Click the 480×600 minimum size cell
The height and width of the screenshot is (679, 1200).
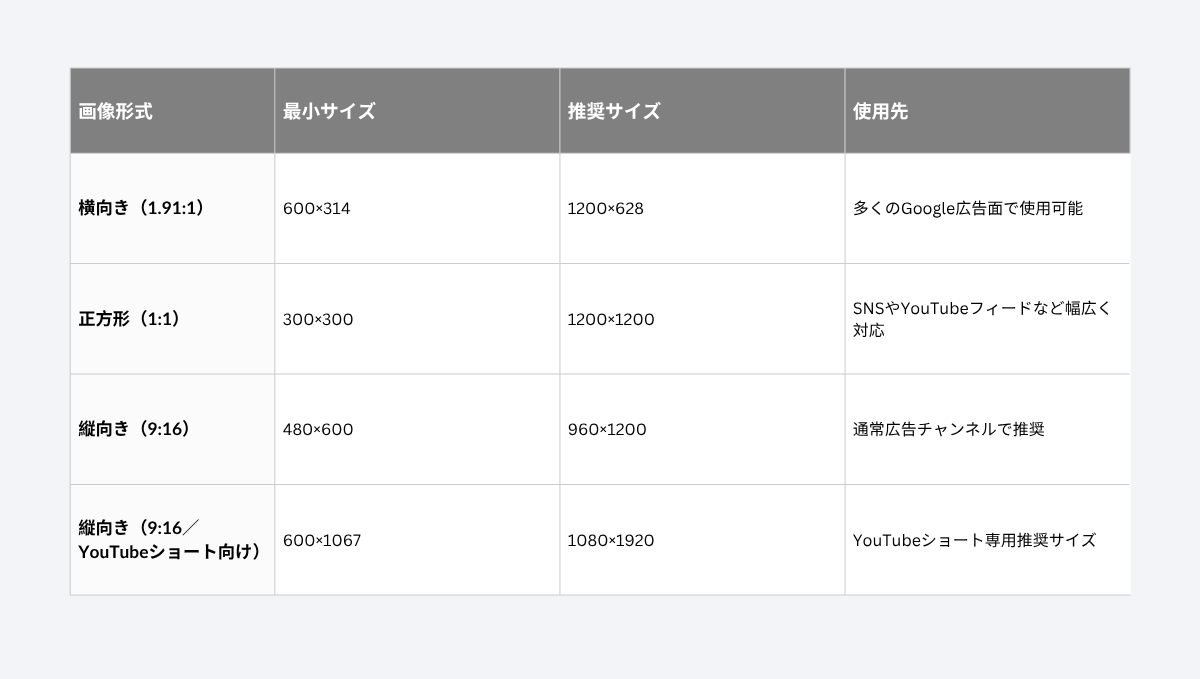click(417, 429)
